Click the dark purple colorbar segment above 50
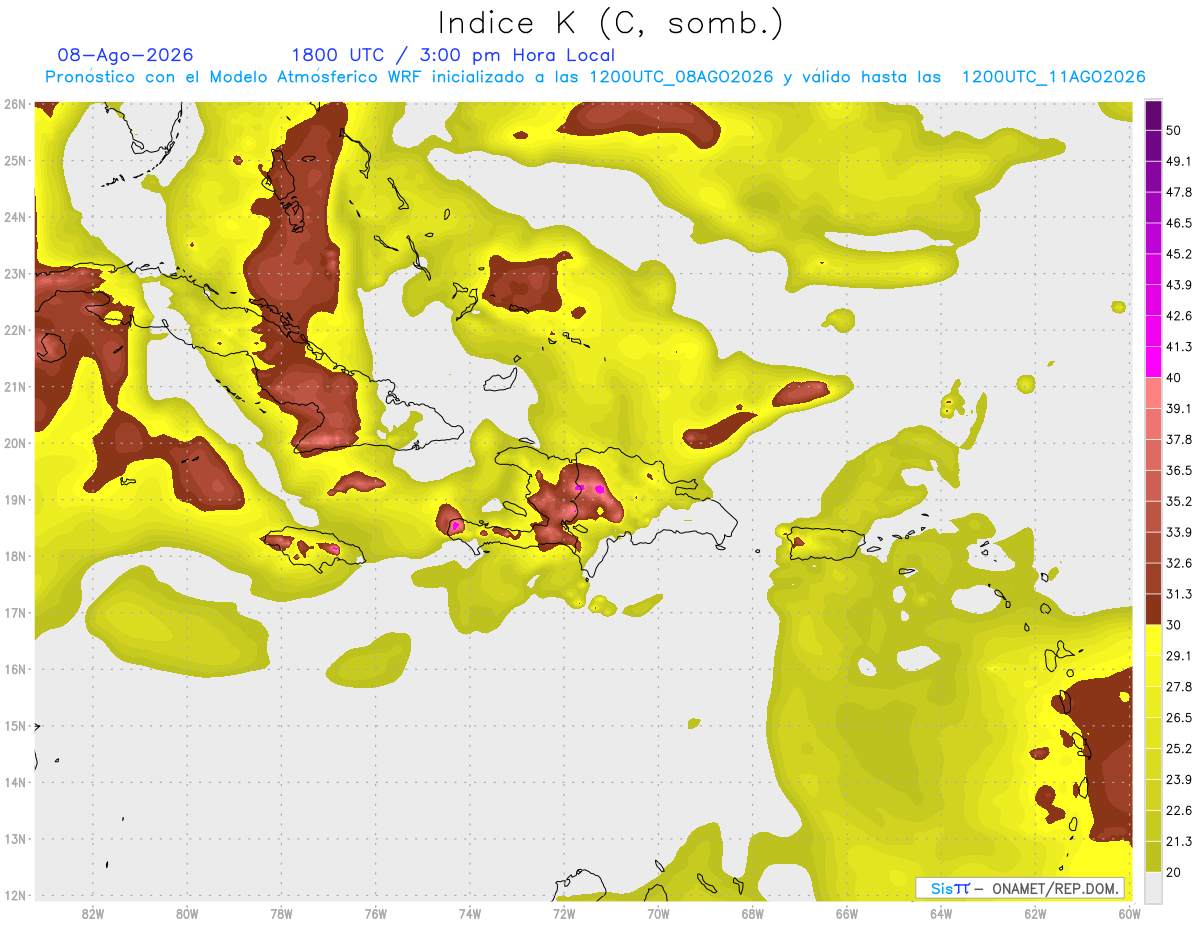This screenshot has width=1200, height=927. [x=1153, y=116]
